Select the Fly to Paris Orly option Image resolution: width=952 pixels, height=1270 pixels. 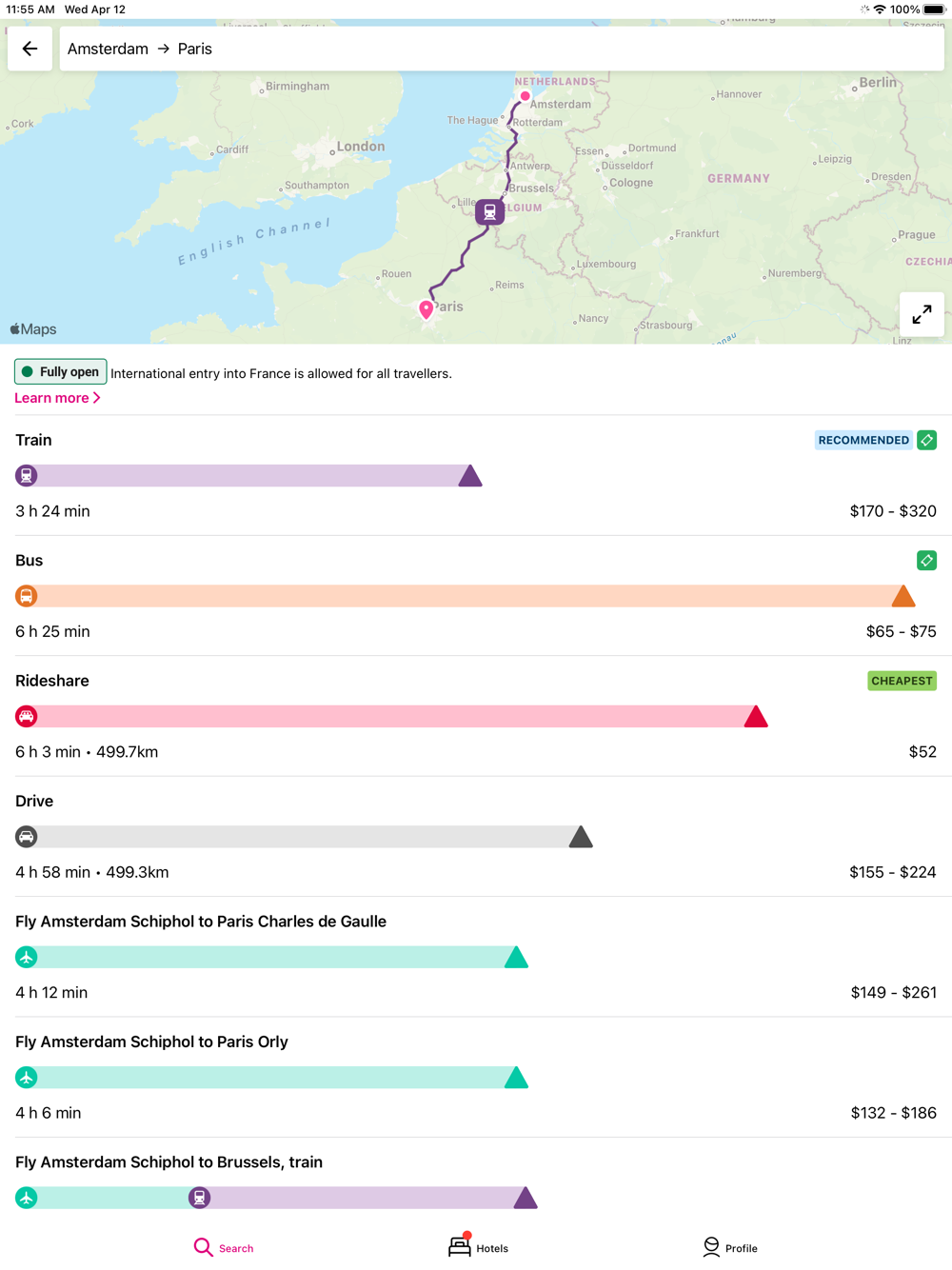pyautogui.click(x=151, y=1042)
